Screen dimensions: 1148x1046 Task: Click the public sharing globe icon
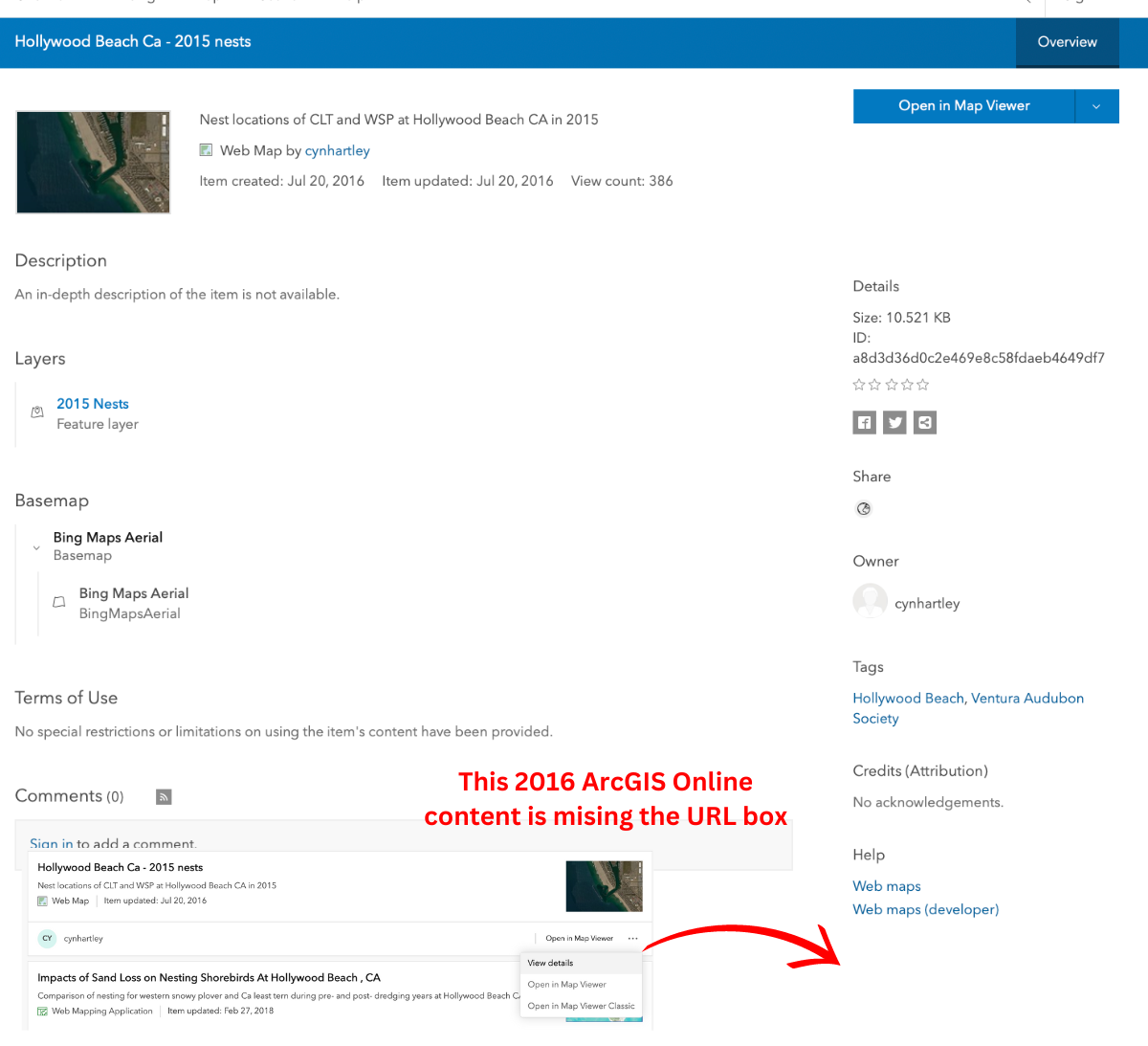tap(864, 509)
